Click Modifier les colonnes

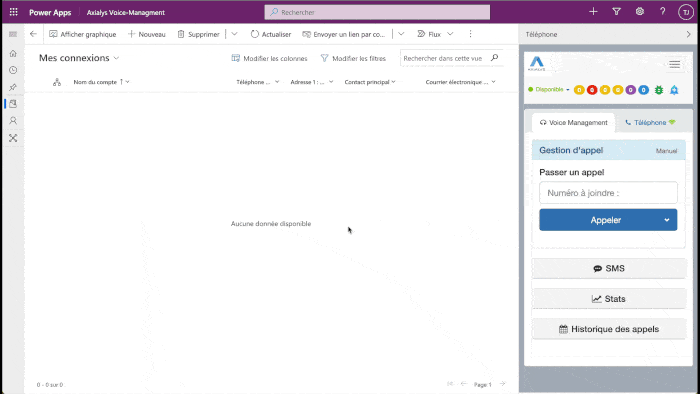269,58
